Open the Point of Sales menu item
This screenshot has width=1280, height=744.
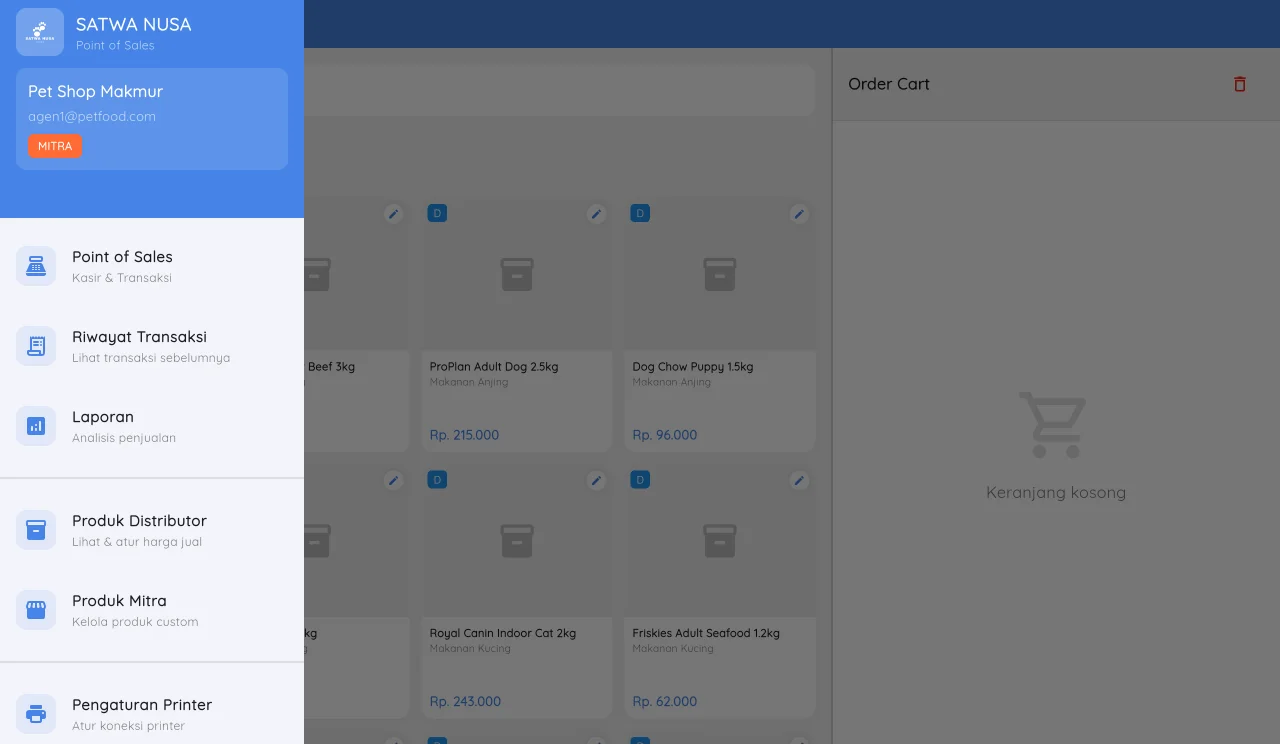click(x=152, y=266)
